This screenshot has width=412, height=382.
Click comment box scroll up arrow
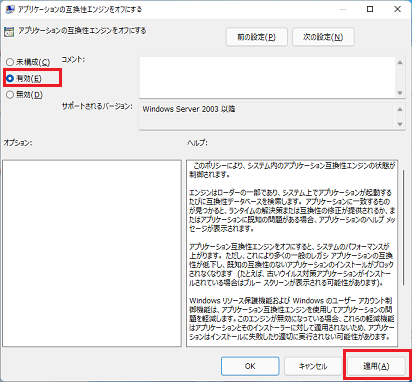[400, 62]
